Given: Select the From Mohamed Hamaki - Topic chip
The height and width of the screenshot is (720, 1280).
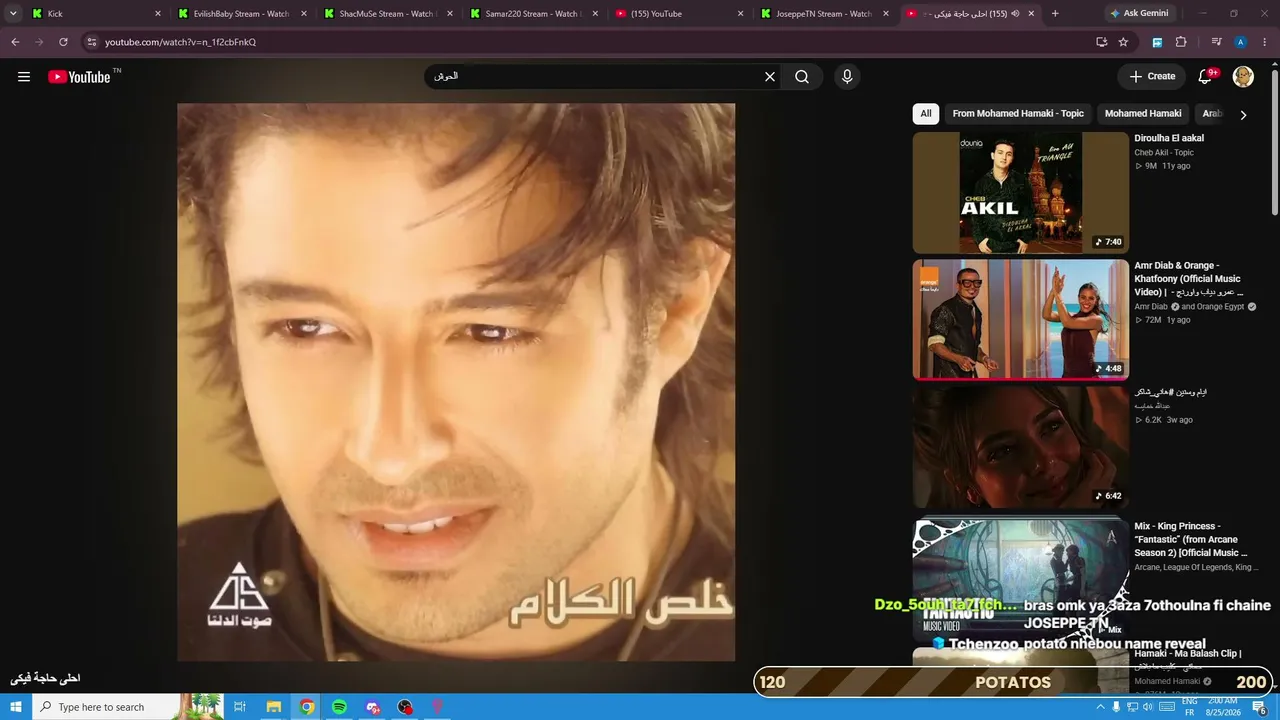Looking at the screenshot, I should (1018, 114).
